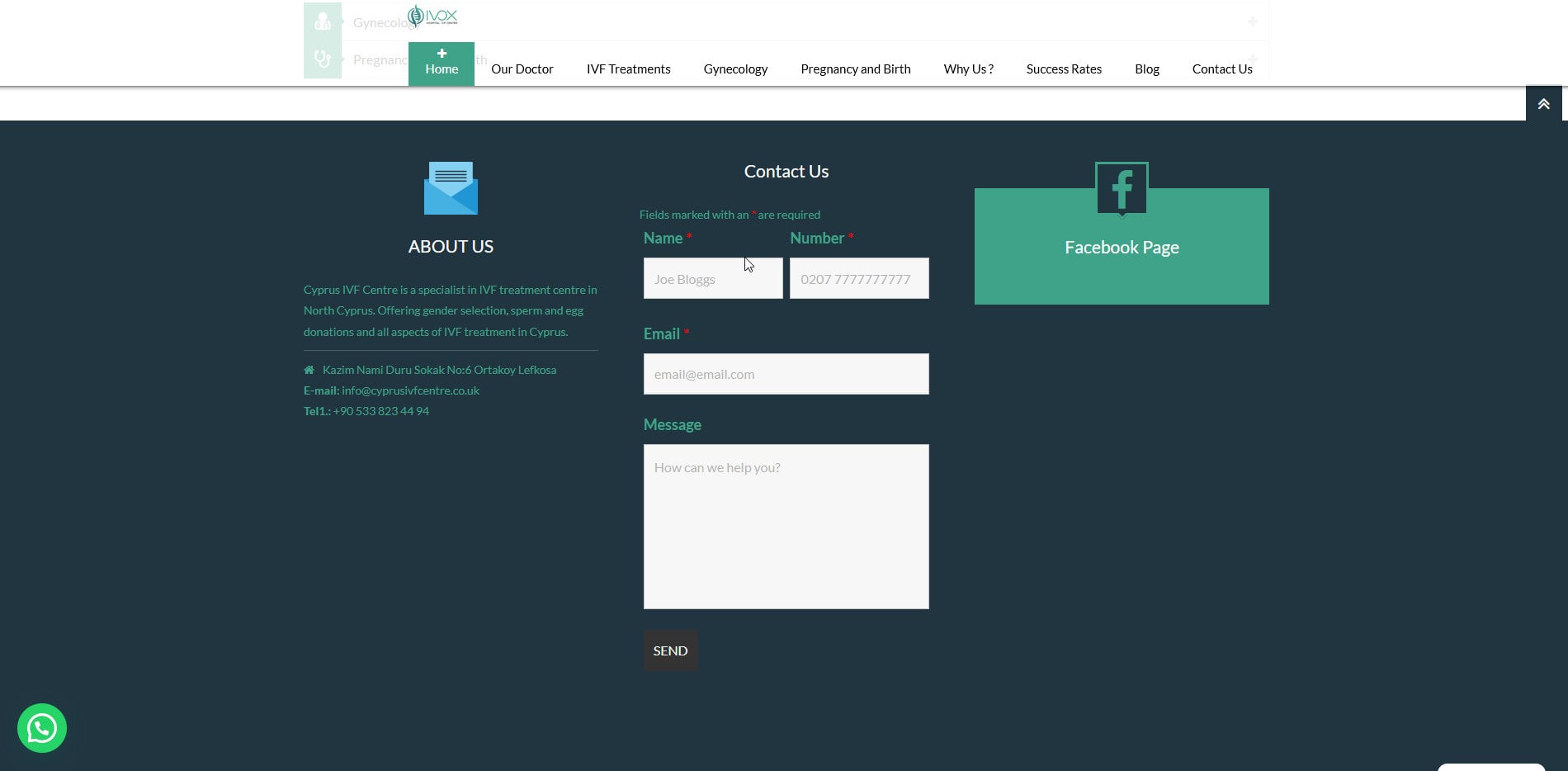
Task: Click the home icon beside the address
Action: (x=309, y=370)
